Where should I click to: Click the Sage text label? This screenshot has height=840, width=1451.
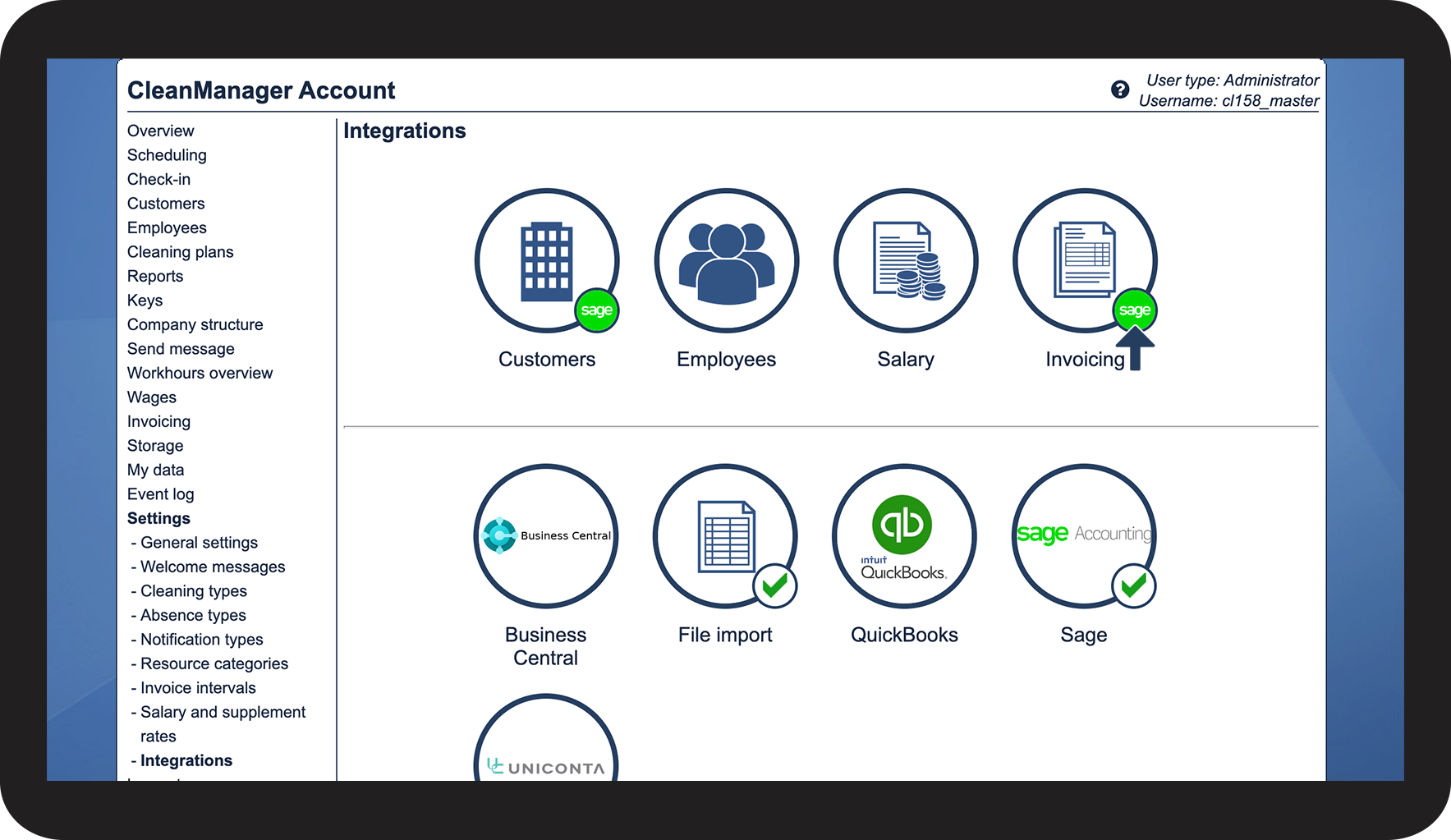1084,636
